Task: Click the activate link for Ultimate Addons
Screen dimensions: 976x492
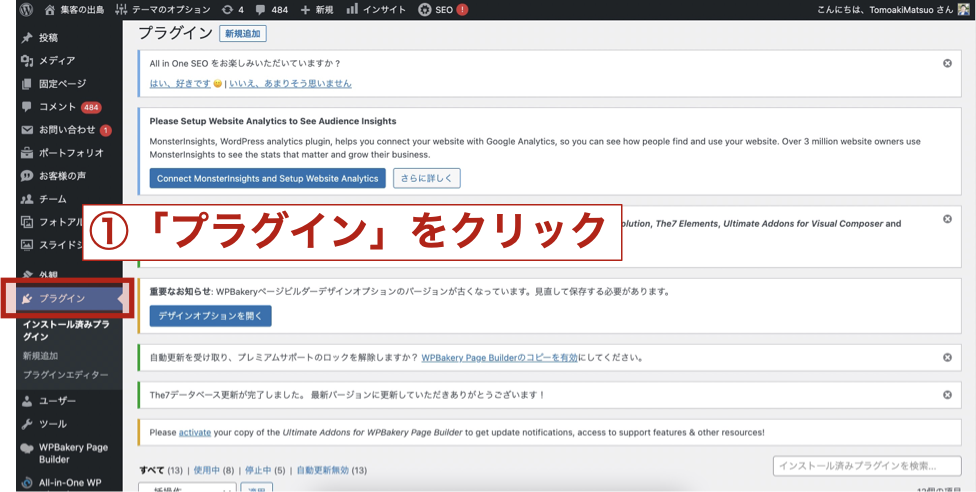Action: 195,432
